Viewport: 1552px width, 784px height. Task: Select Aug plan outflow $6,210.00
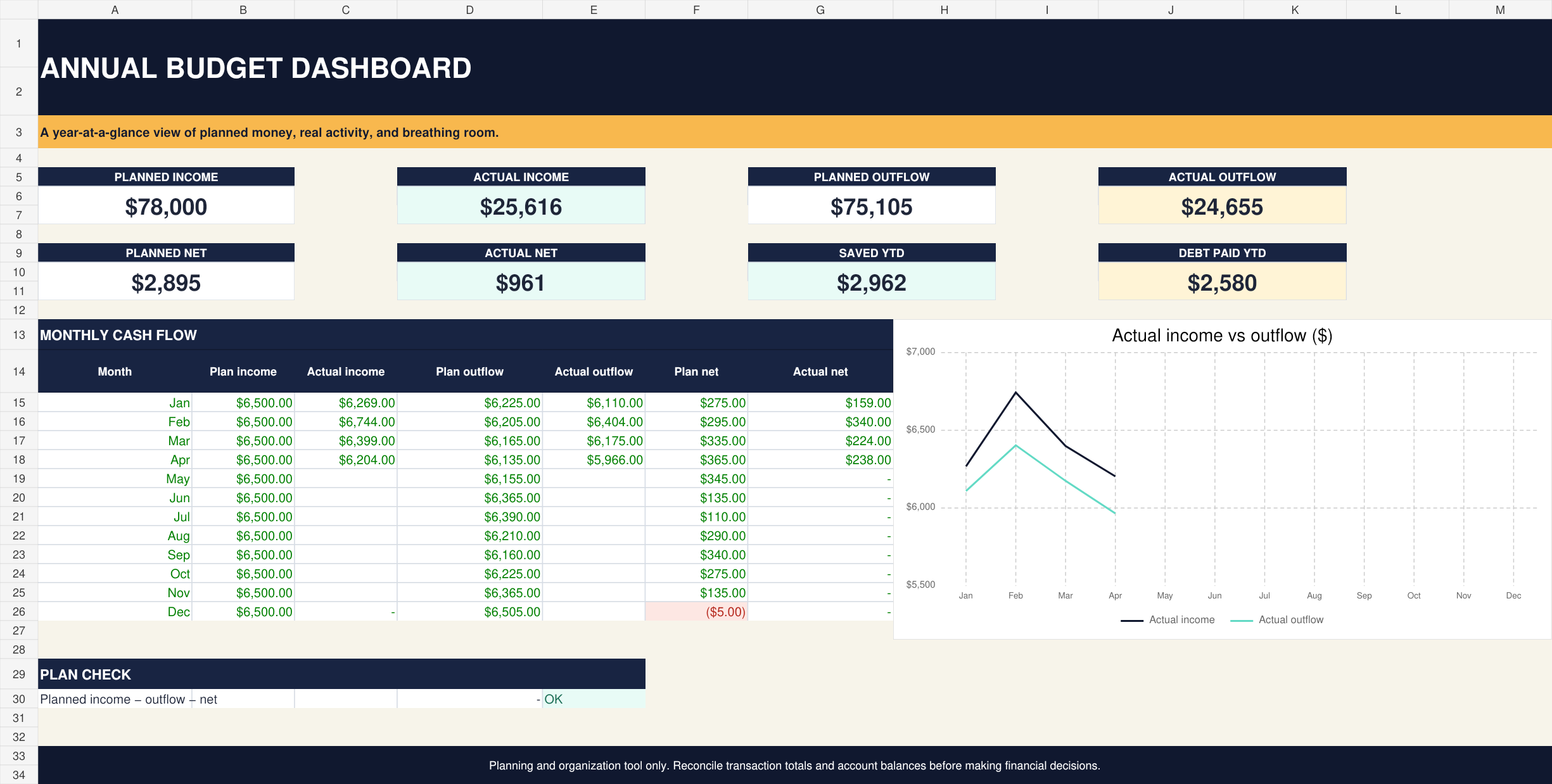click(469, 535)
